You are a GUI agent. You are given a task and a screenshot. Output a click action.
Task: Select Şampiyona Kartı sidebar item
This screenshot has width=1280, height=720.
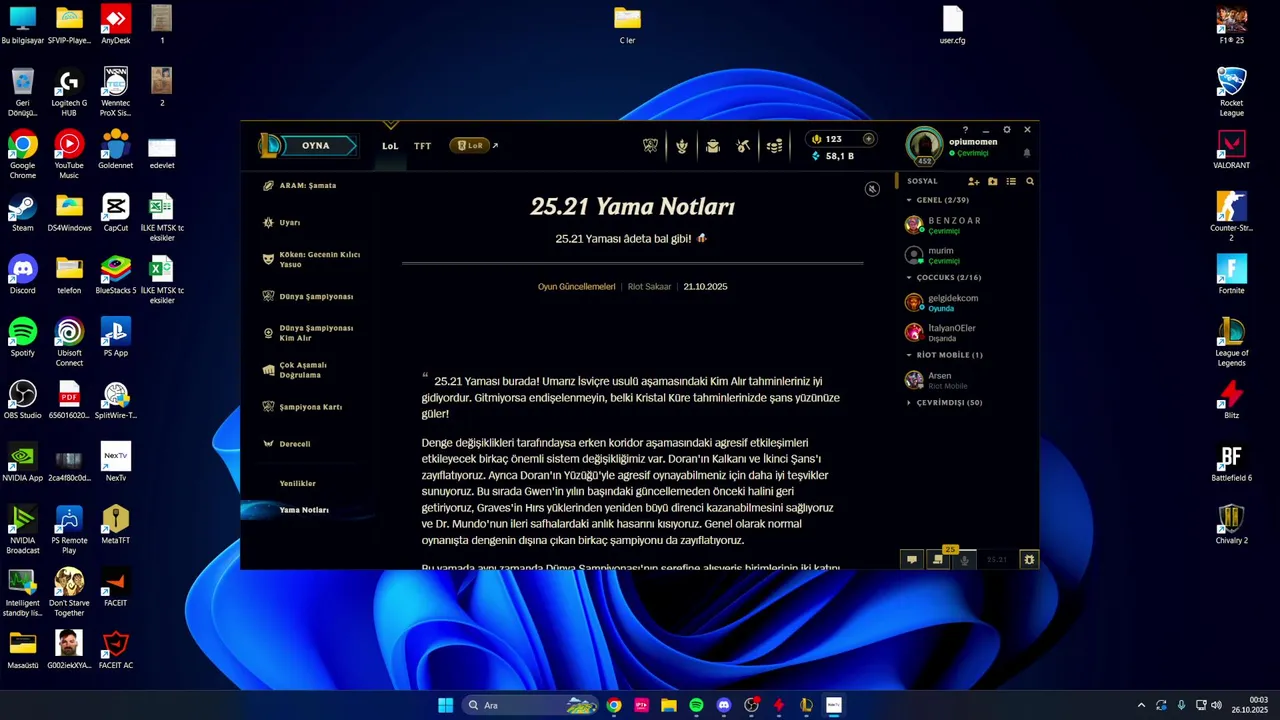(x=310, y=407)
